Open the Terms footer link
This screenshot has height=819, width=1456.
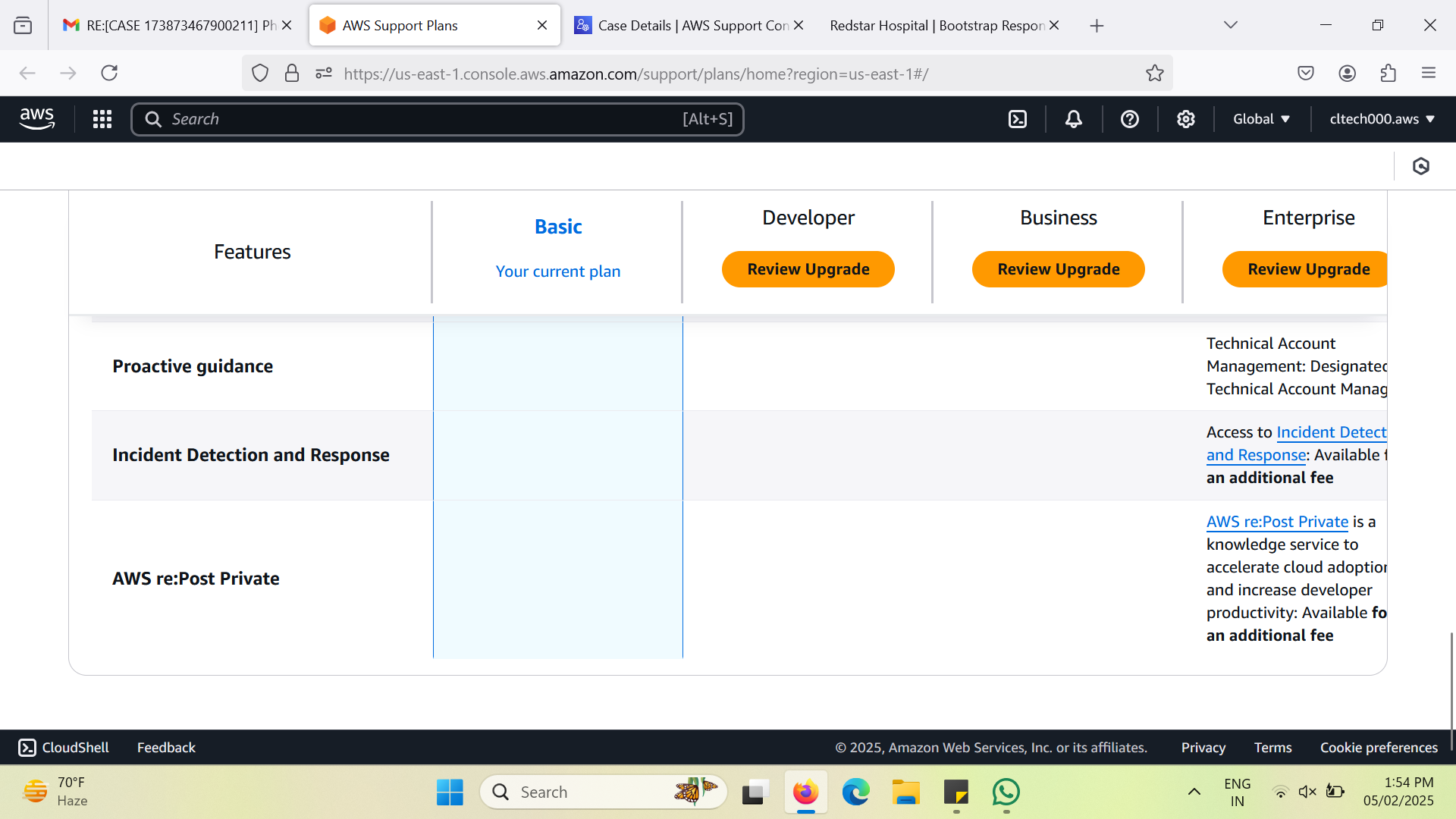[x=1272, y=748]
